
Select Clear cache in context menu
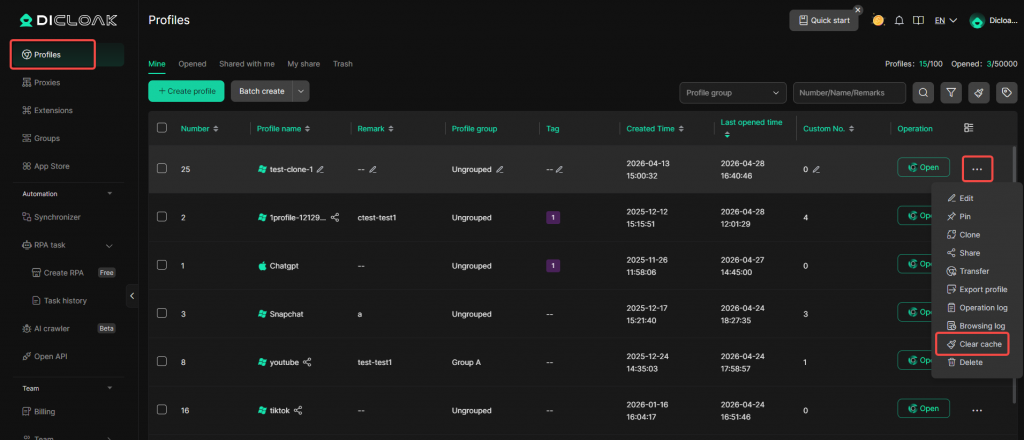click(x=978, y=344)
